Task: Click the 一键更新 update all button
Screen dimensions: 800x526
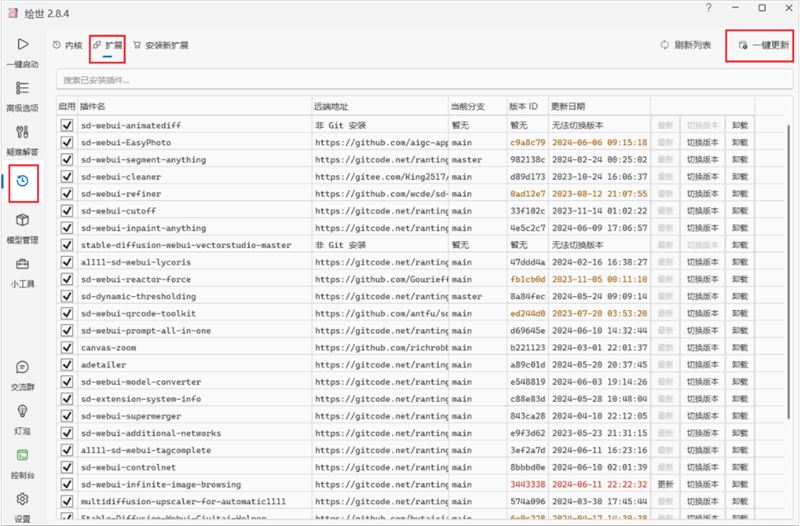Action: pos(764,45)
